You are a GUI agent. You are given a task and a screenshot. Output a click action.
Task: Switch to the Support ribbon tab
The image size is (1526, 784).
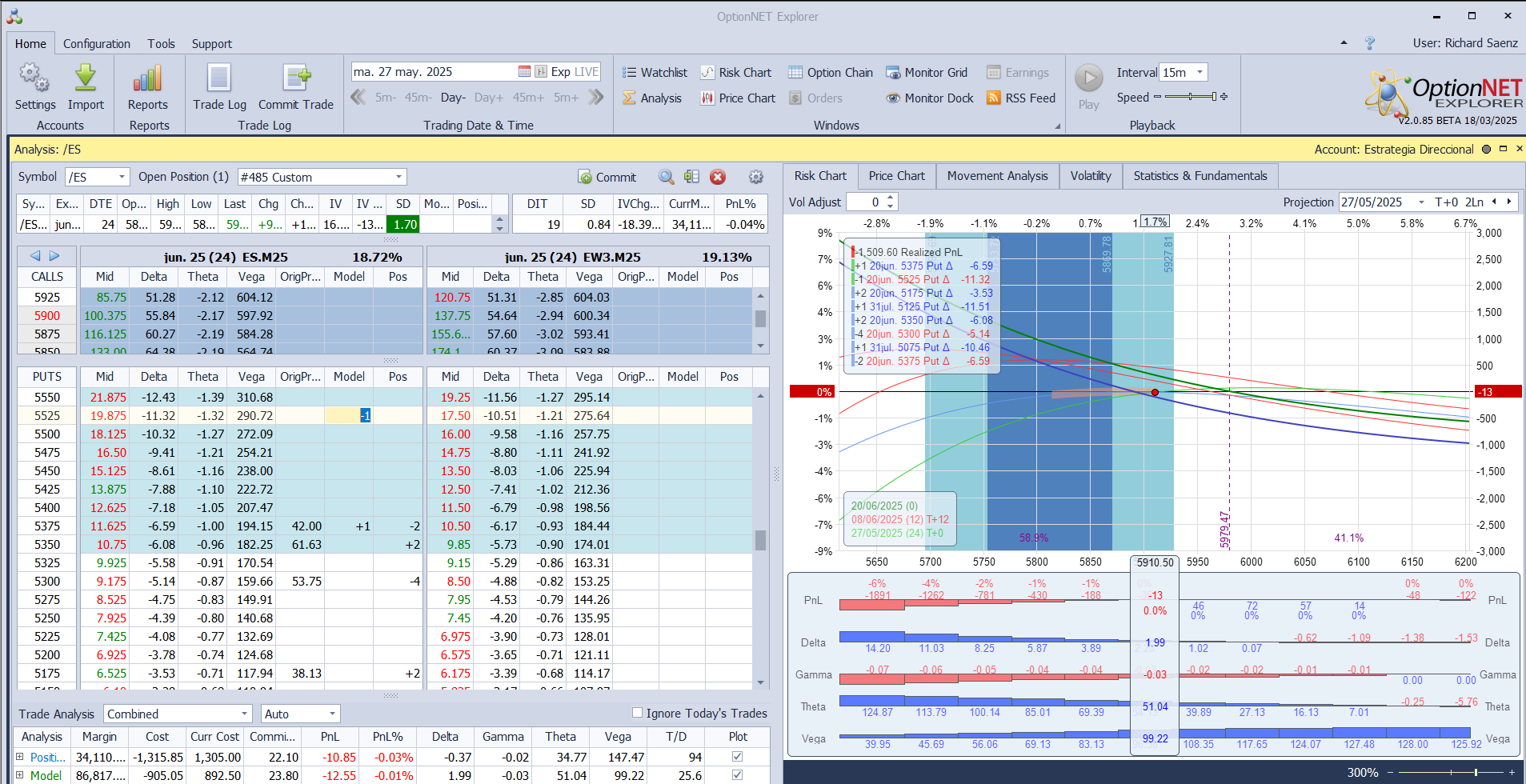[211, 44]
